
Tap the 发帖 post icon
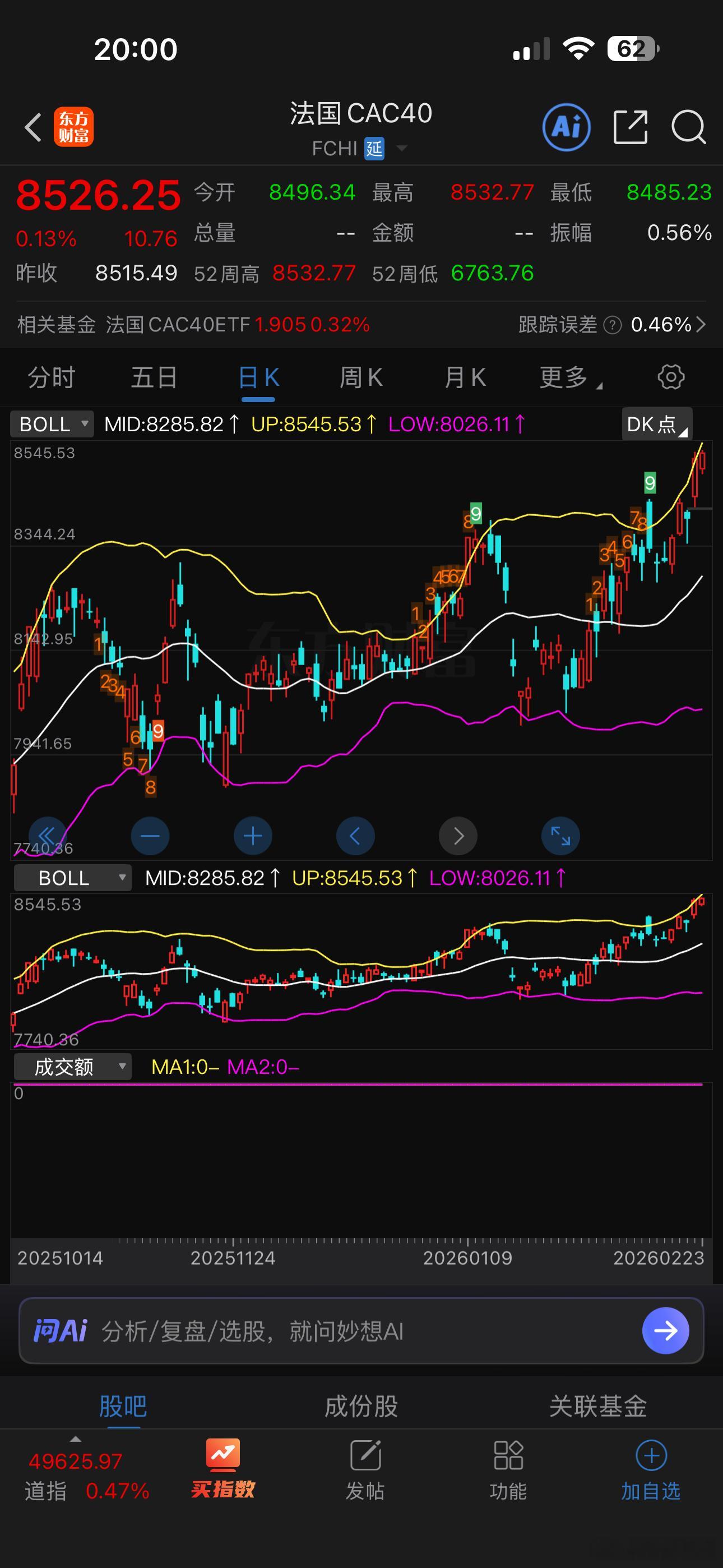(365, 1470)
